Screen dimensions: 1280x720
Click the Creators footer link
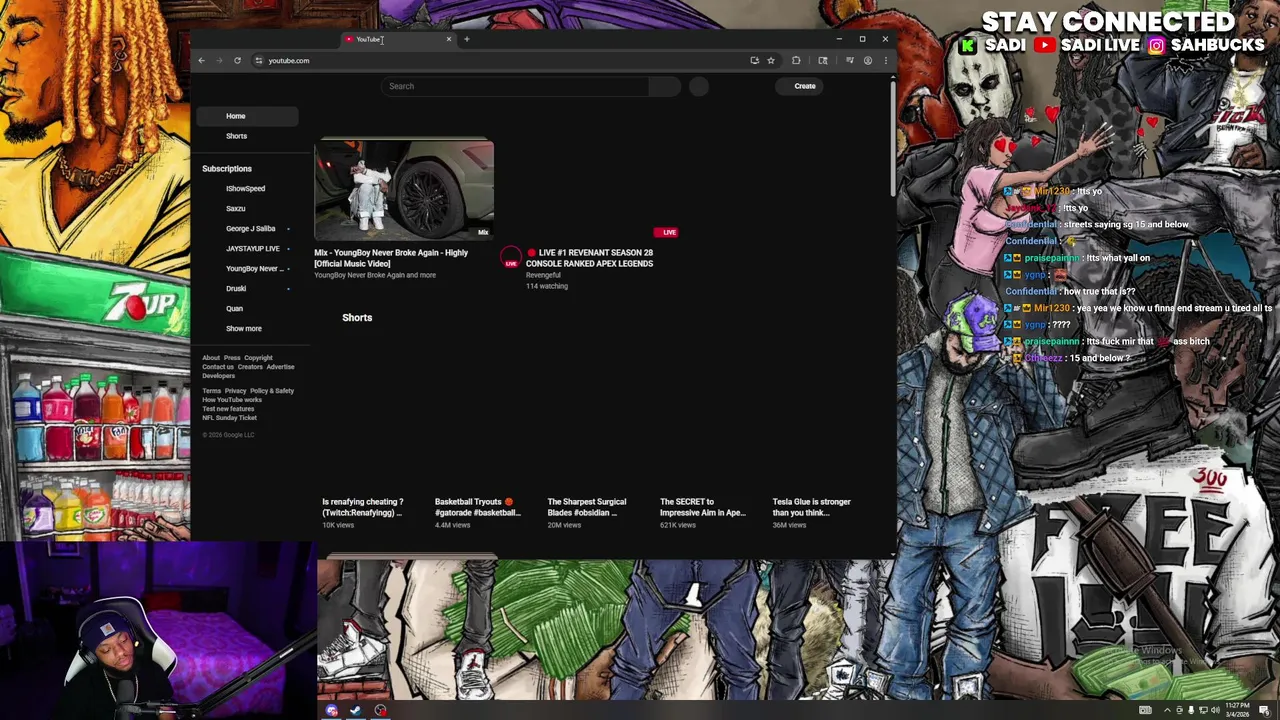coord(250,367)
